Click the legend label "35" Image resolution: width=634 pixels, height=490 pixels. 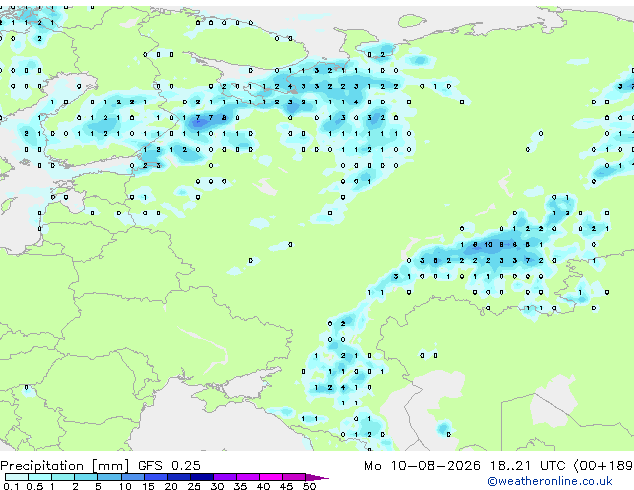pos(240,486)
